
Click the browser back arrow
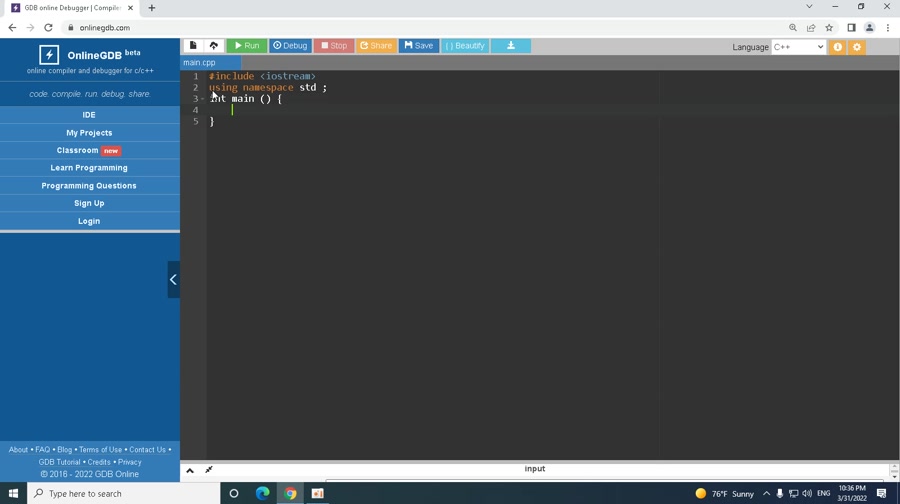point(12,28)
